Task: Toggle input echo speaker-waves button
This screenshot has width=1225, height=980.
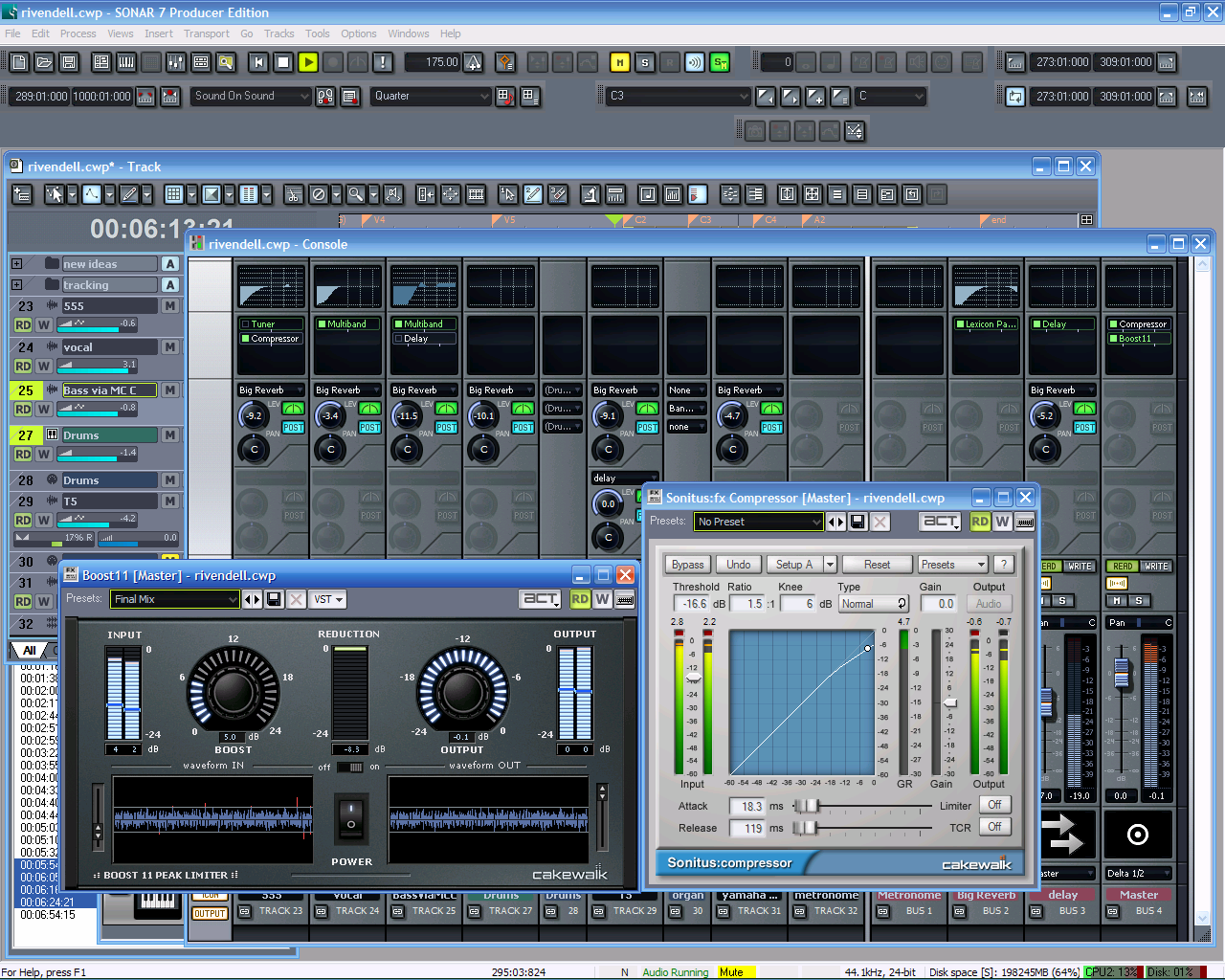Action: tap(695, 62)
